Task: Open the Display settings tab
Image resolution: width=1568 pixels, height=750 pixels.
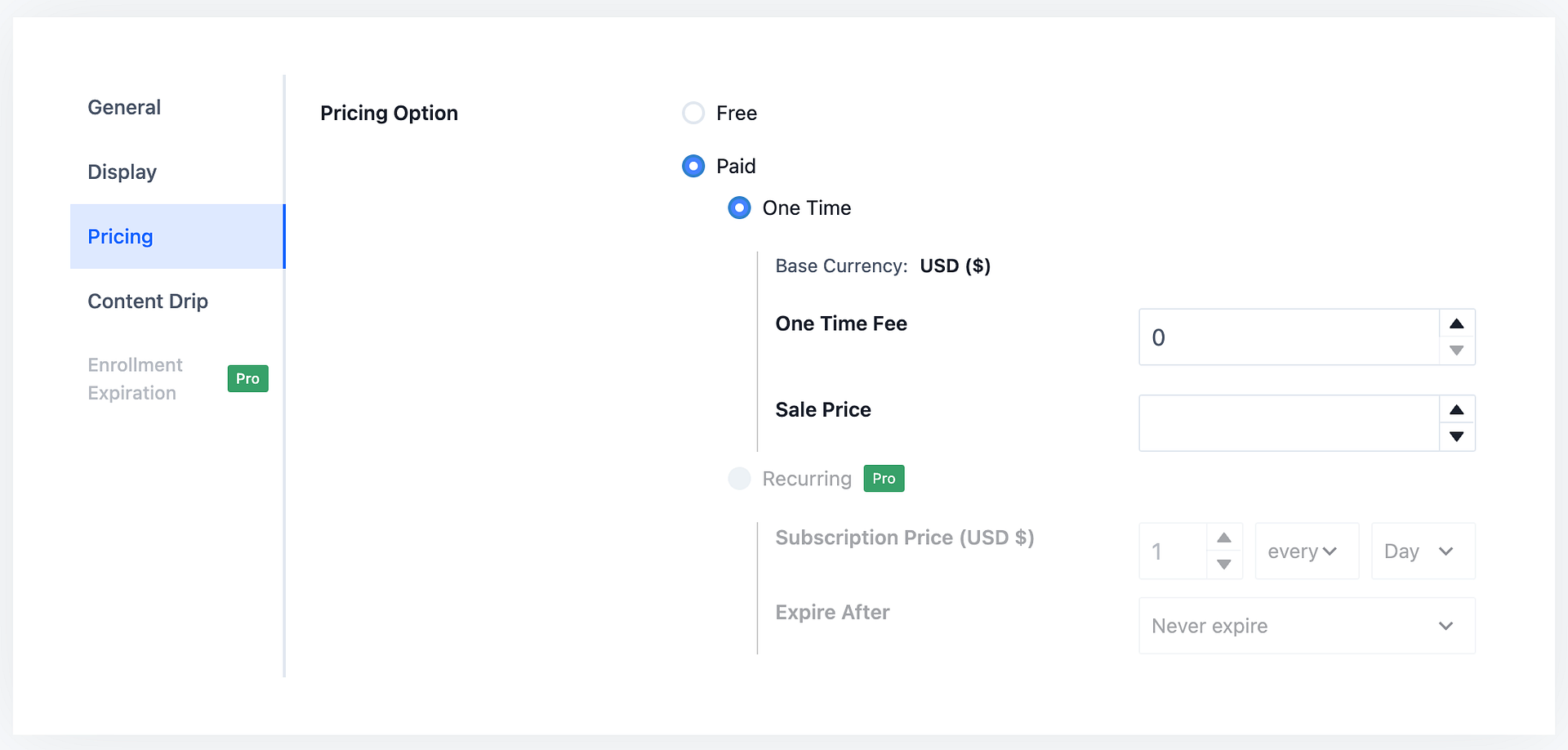Action: coord(122,172)
